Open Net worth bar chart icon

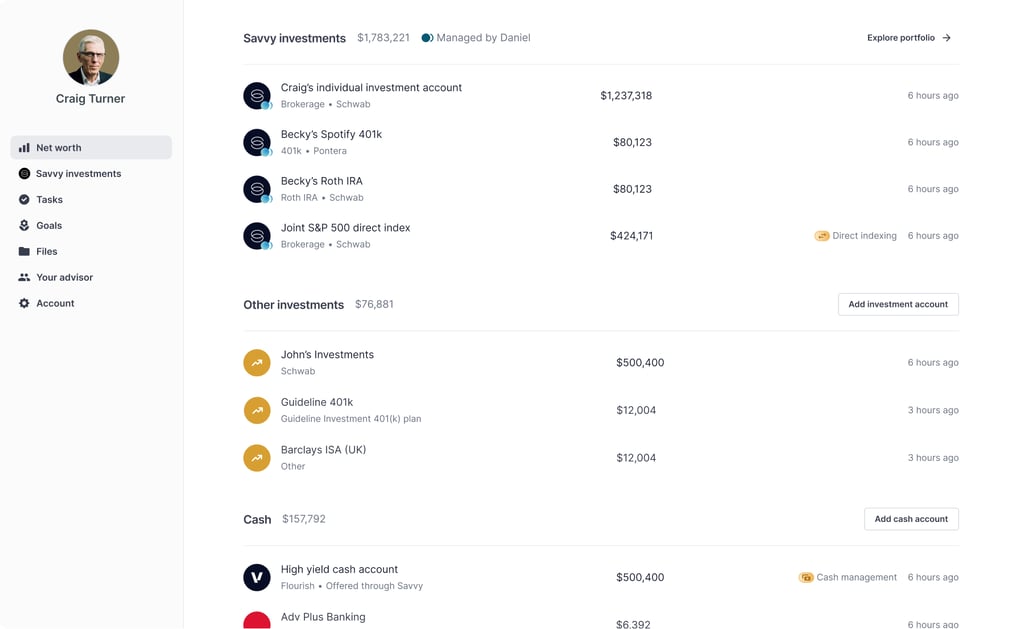24,148
